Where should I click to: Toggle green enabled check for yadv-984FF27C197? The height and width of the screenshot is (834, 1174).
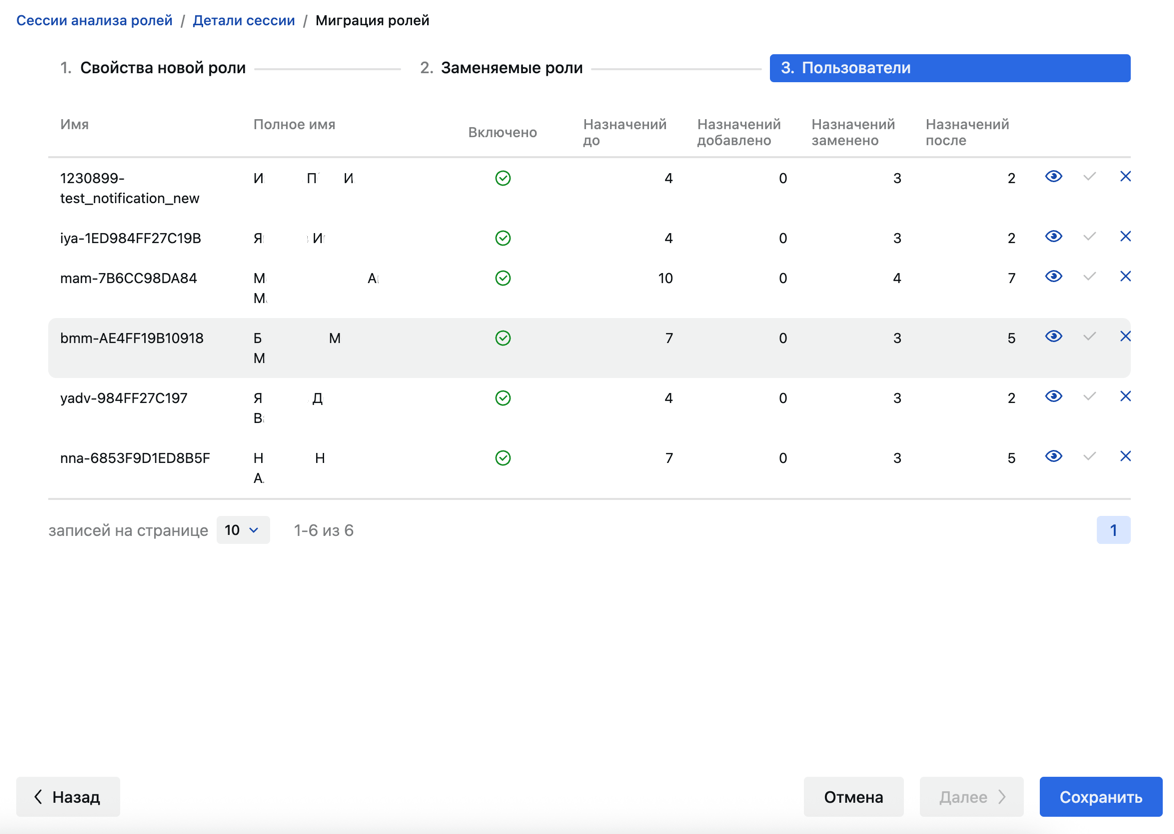click(x=503, y=398)
